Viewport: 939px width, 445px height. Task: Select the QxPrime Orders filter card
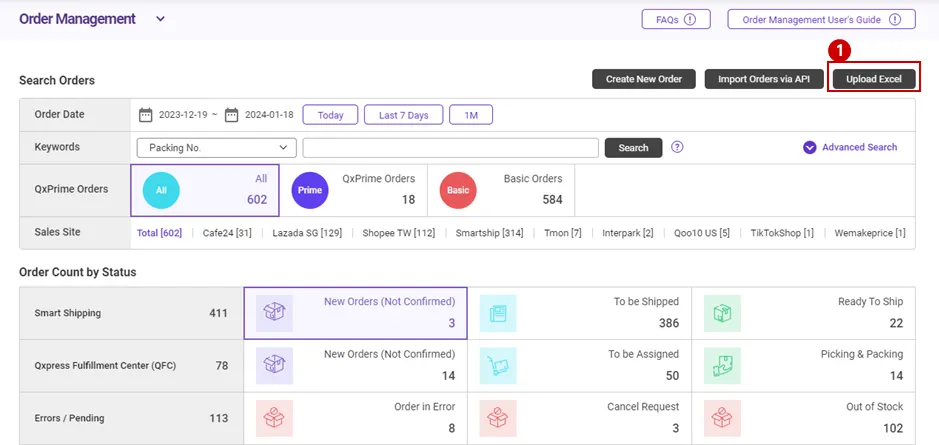tap(353, 190)
